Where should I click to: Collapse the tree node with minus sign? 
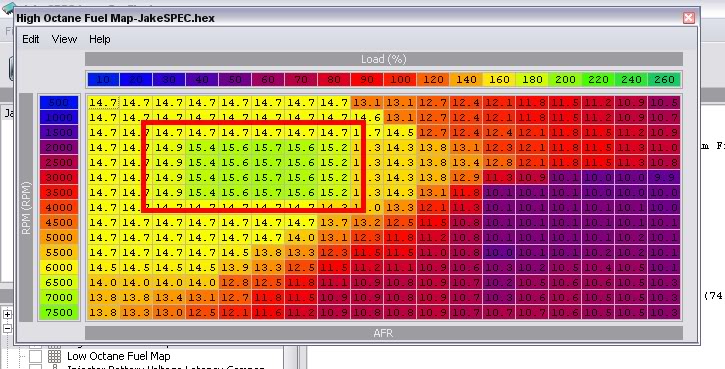click(7, 329)
